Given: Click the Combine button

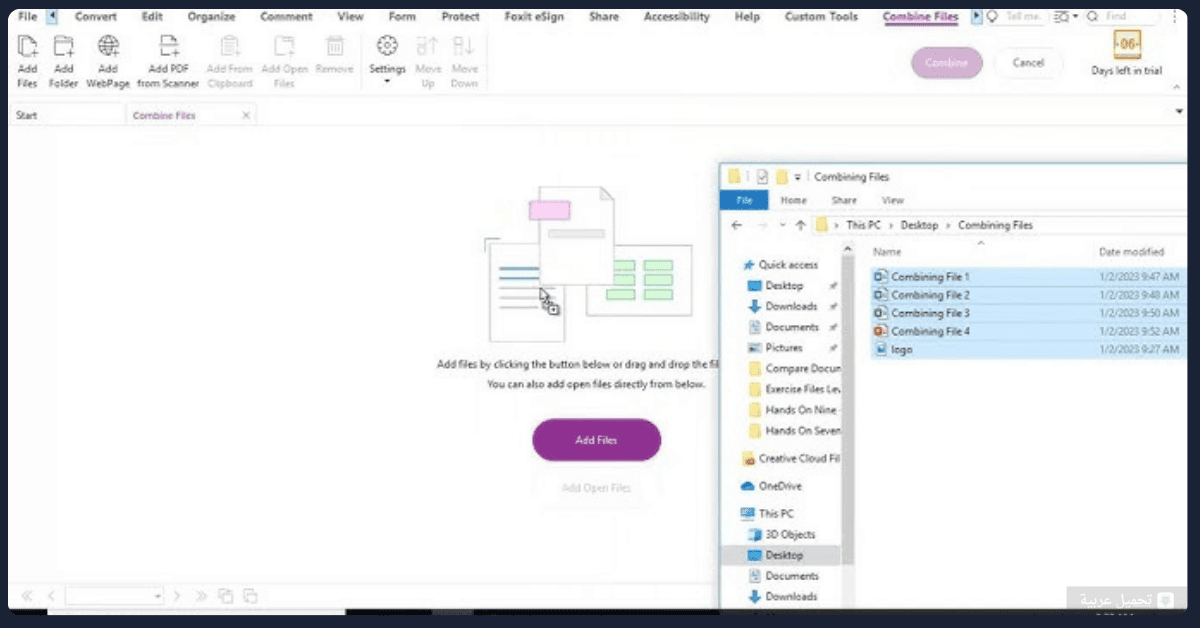Looking at the screenshot, I should tap(946, 62).
